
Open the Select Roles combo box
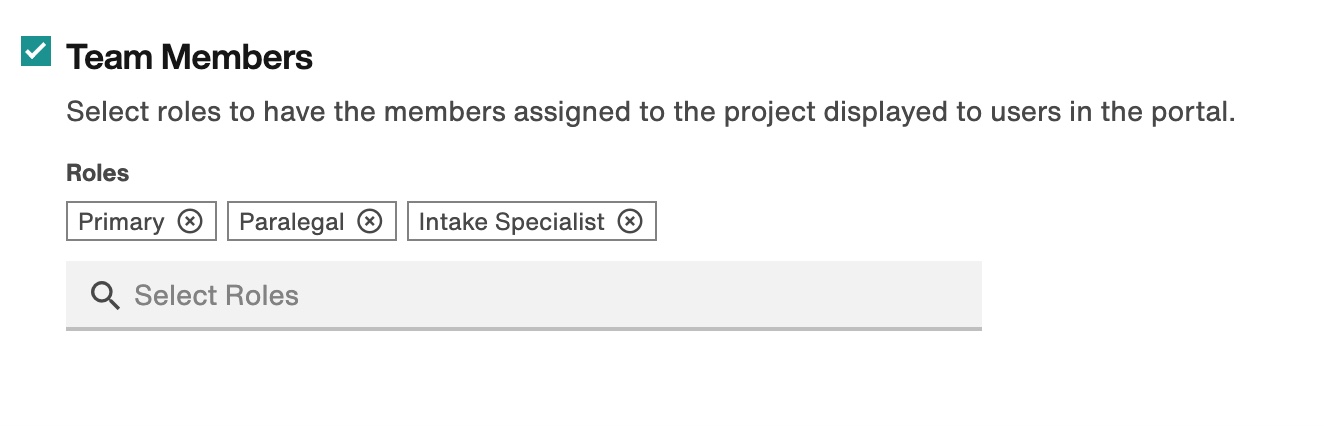click(x=524, y=295)
